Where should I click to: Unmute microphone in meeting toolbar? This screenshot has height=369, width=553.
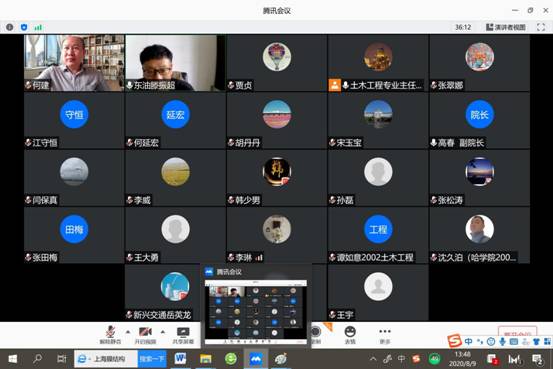tap(110, 334)
